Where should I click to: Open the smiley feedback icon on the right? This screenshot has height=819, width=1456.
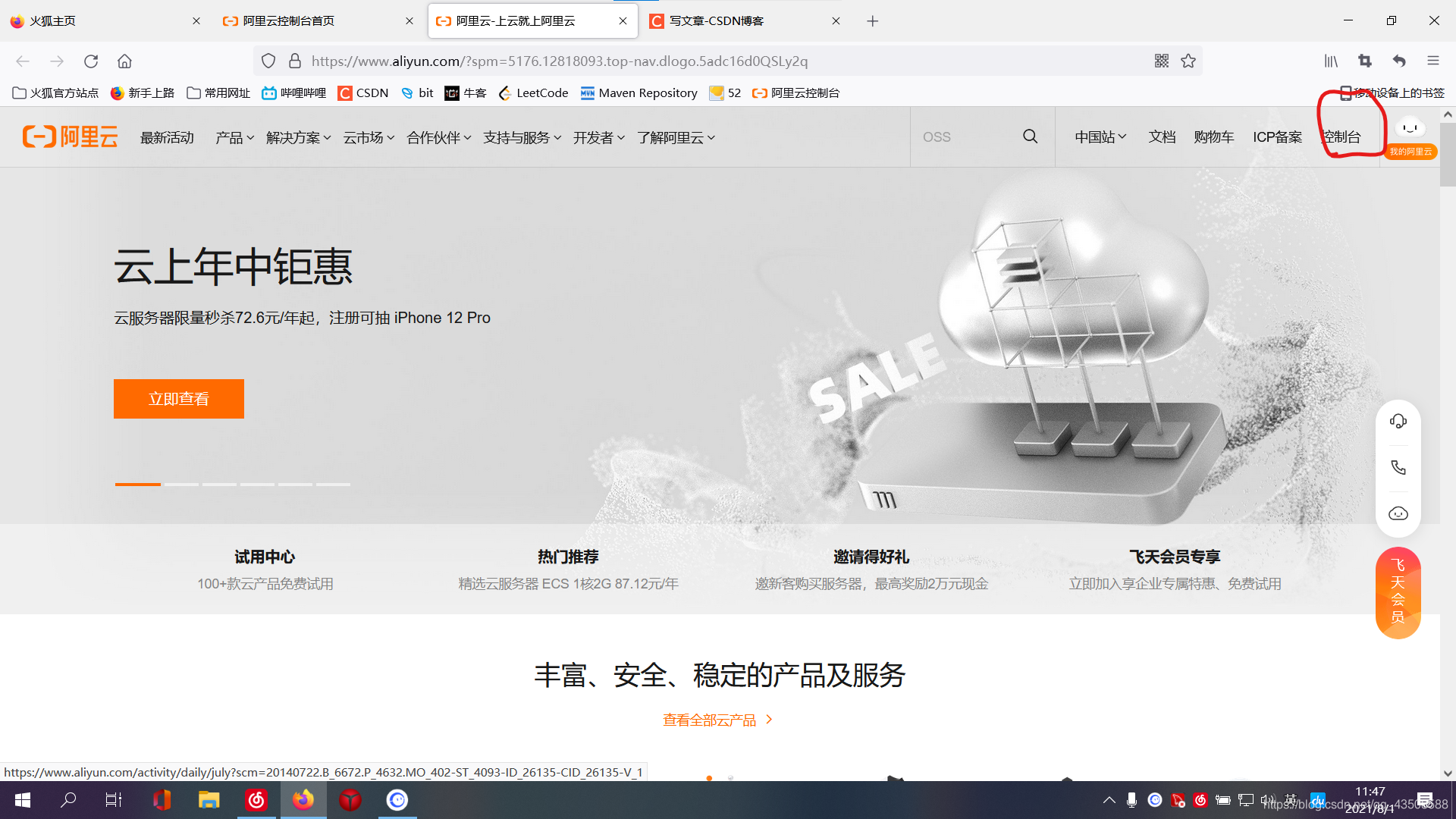point(1398,513)
